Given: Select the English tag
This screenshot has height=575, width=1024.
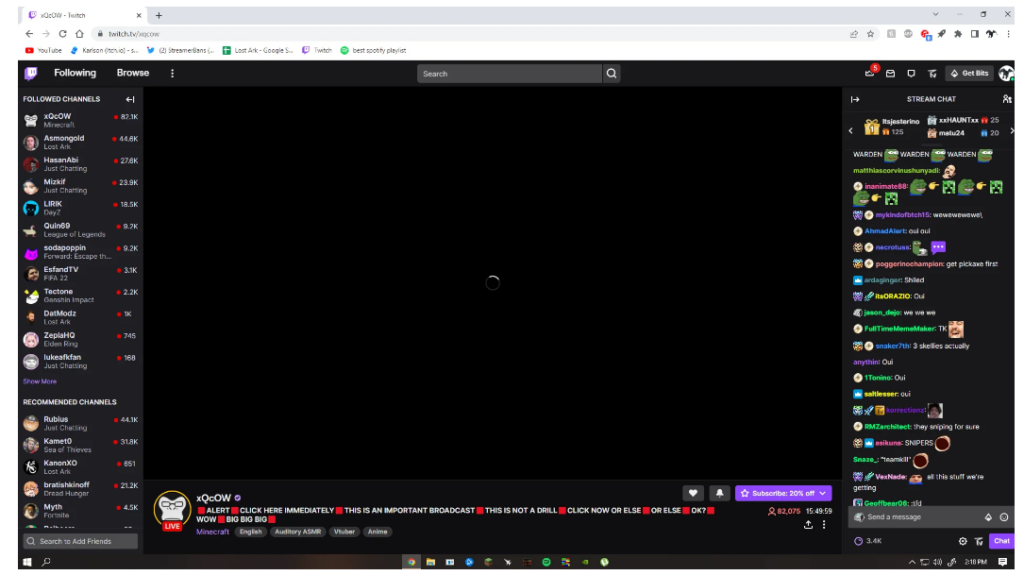Looking at the screenshot, I should pos(250,532).
